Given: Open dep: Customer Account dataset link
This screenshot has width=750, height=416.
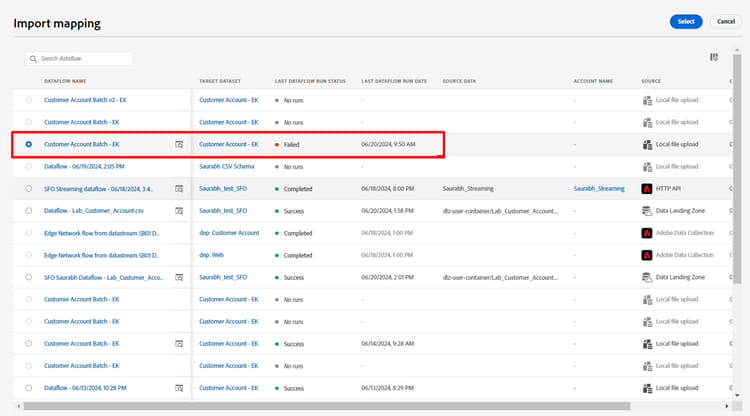Looking at the screenshot, I should point(229,233).
